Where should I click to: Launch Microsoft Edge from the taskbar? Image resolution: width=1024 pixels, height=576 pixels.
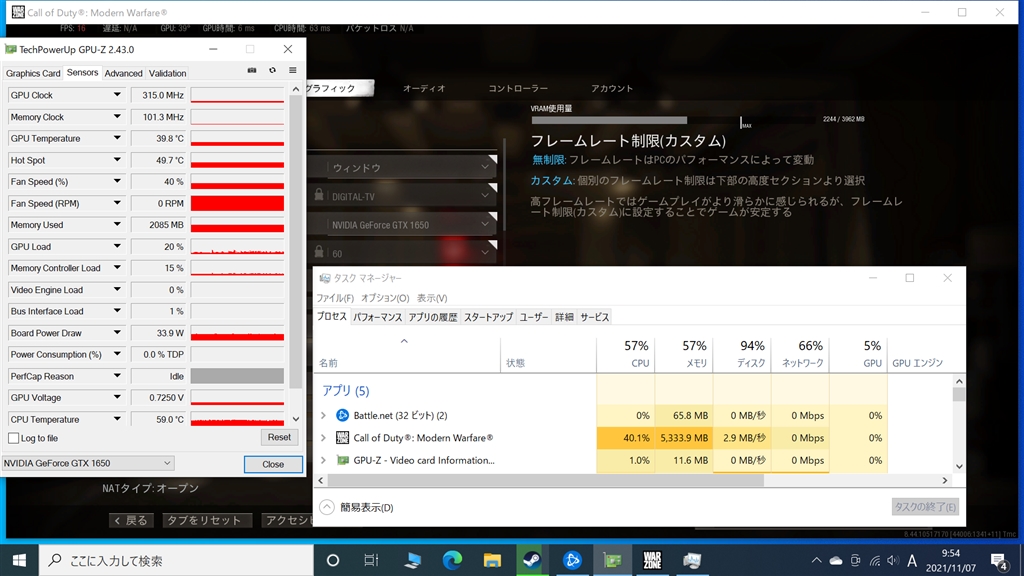(452, 560)
